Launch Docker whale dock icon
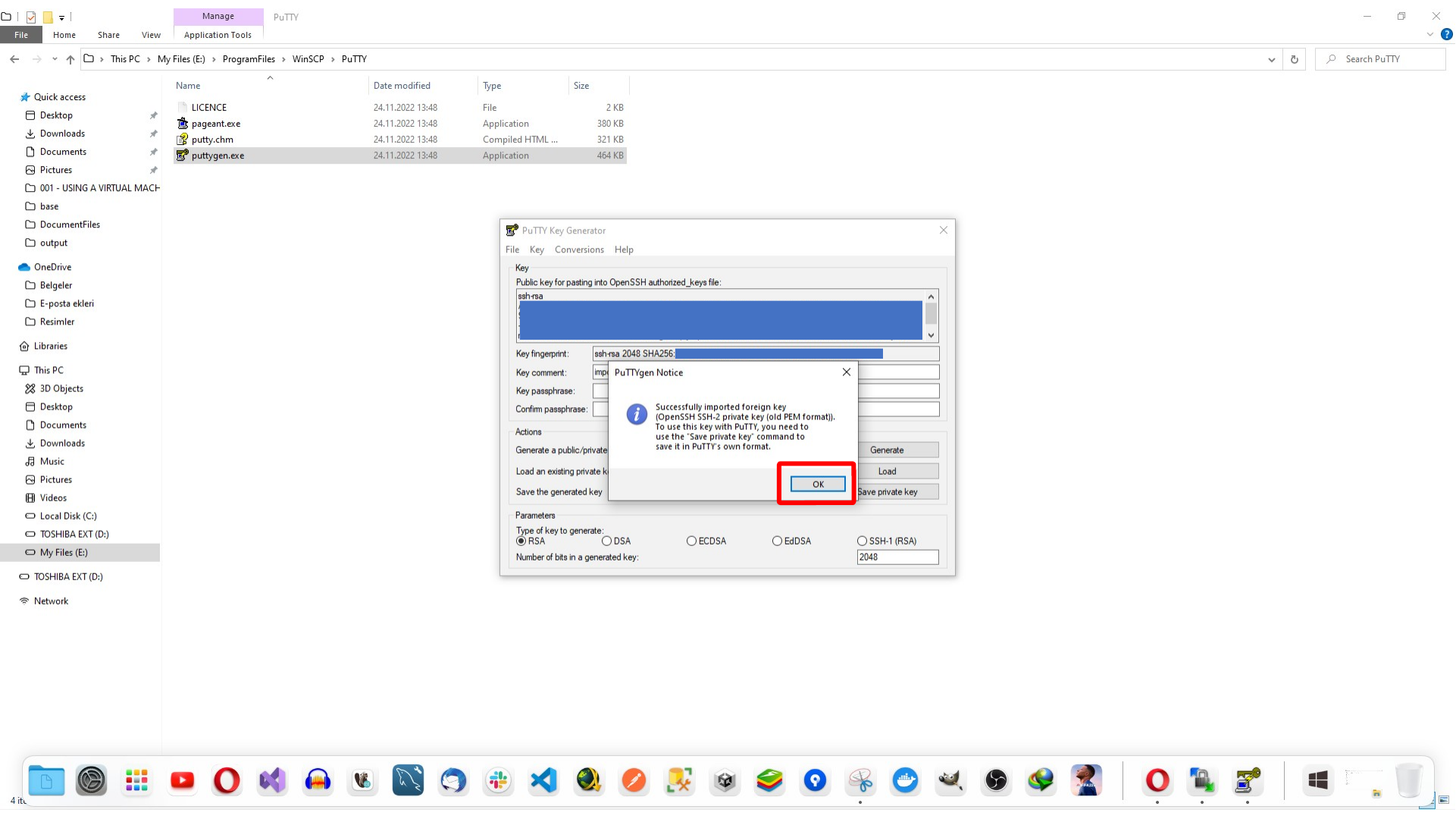 (905, 780)
